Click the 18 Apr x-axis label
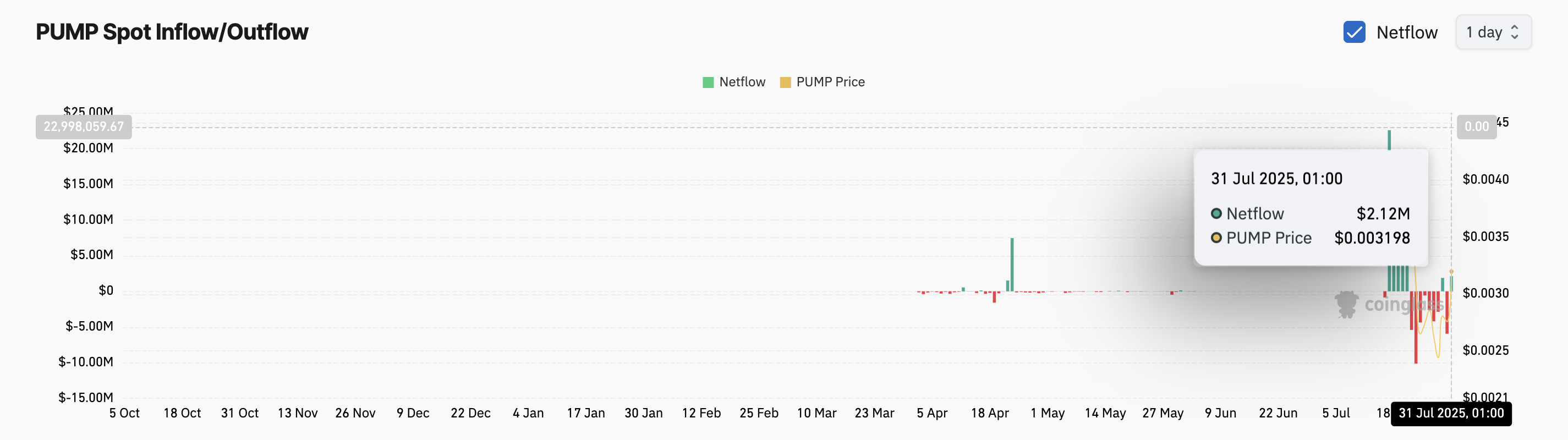Viewport: 1568px width, 440px height. (989, 413)
